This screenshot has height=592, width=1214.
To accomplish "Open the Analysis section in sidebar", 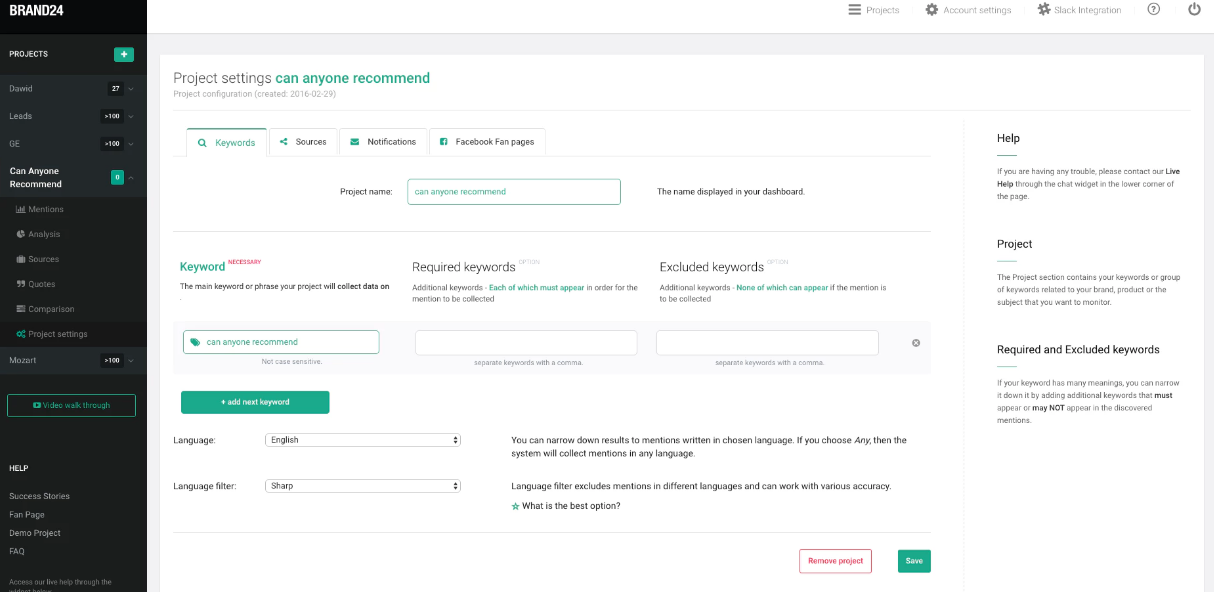I will tap(44, 234).
